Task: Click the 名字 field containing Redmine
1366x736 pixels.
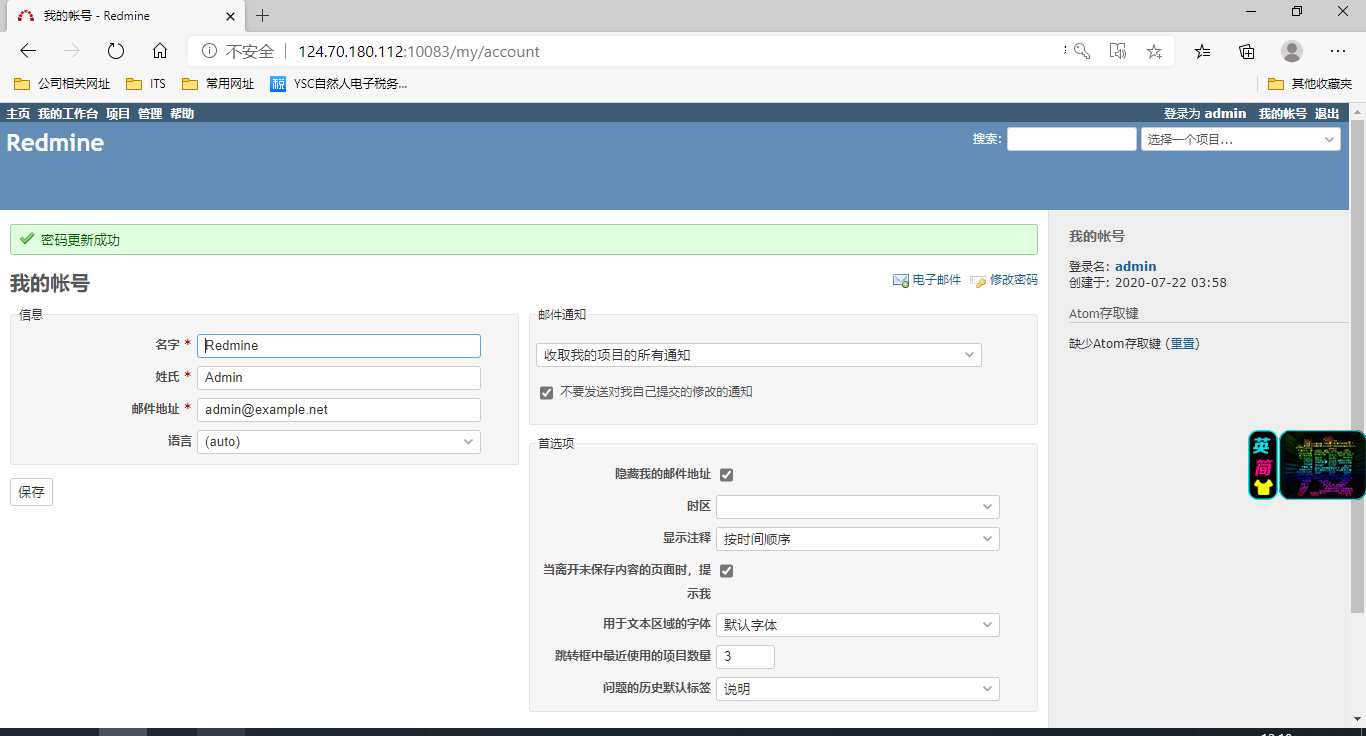Action: point(339,346)
